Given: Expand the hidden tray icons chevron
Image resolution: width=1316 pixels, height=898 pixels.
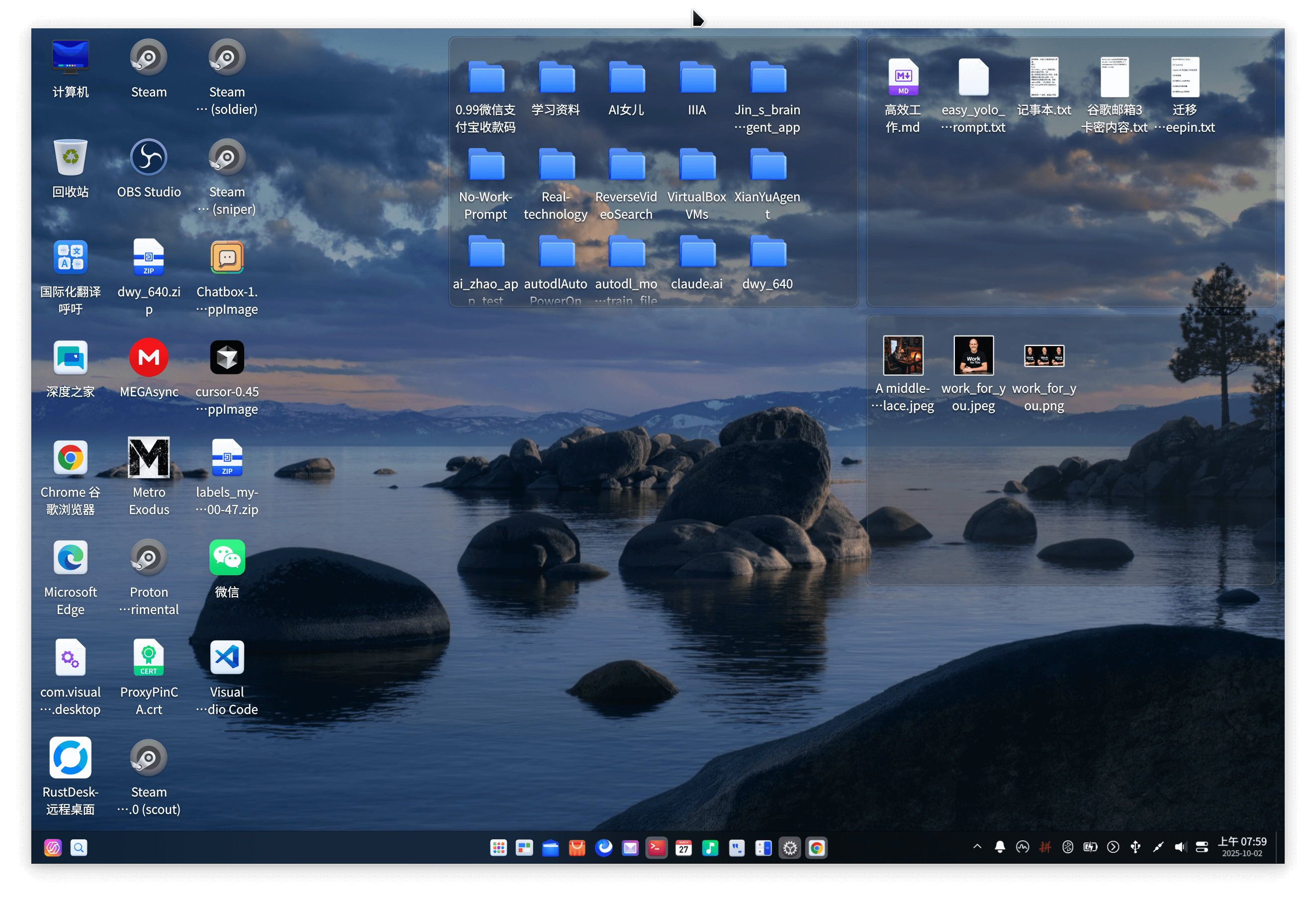Looking at the screenshot, I should [977, 846].
